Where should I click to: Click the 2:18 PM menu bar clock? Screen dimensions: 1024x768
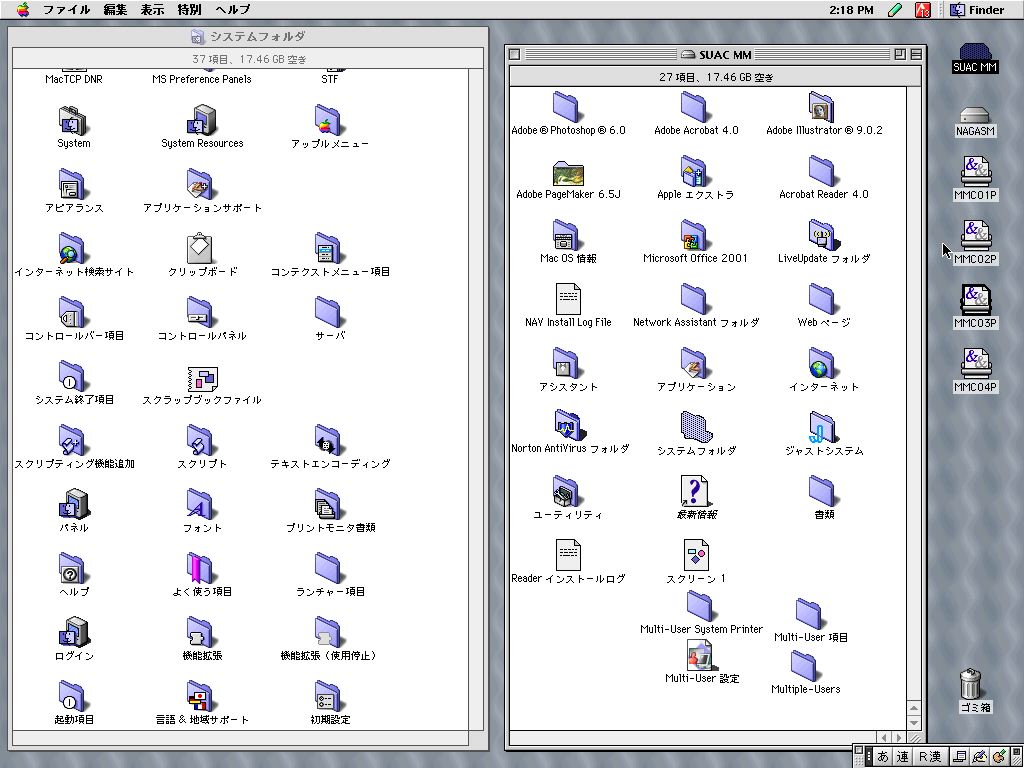coord(851,10)
